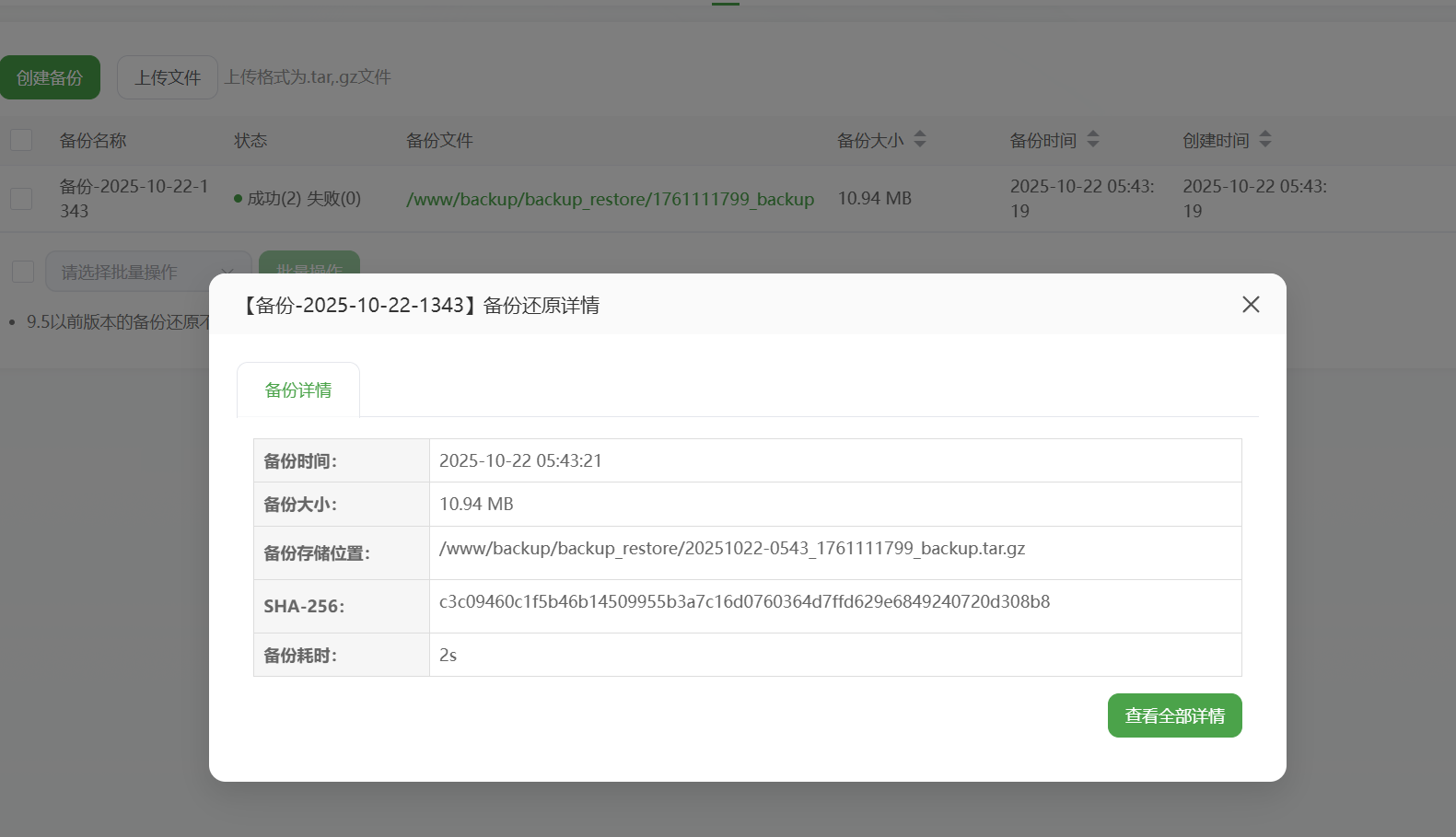Toggle the checkbox beside batch operation dropdown
The image size is (1456, 837).
click(x=23, y=272)
